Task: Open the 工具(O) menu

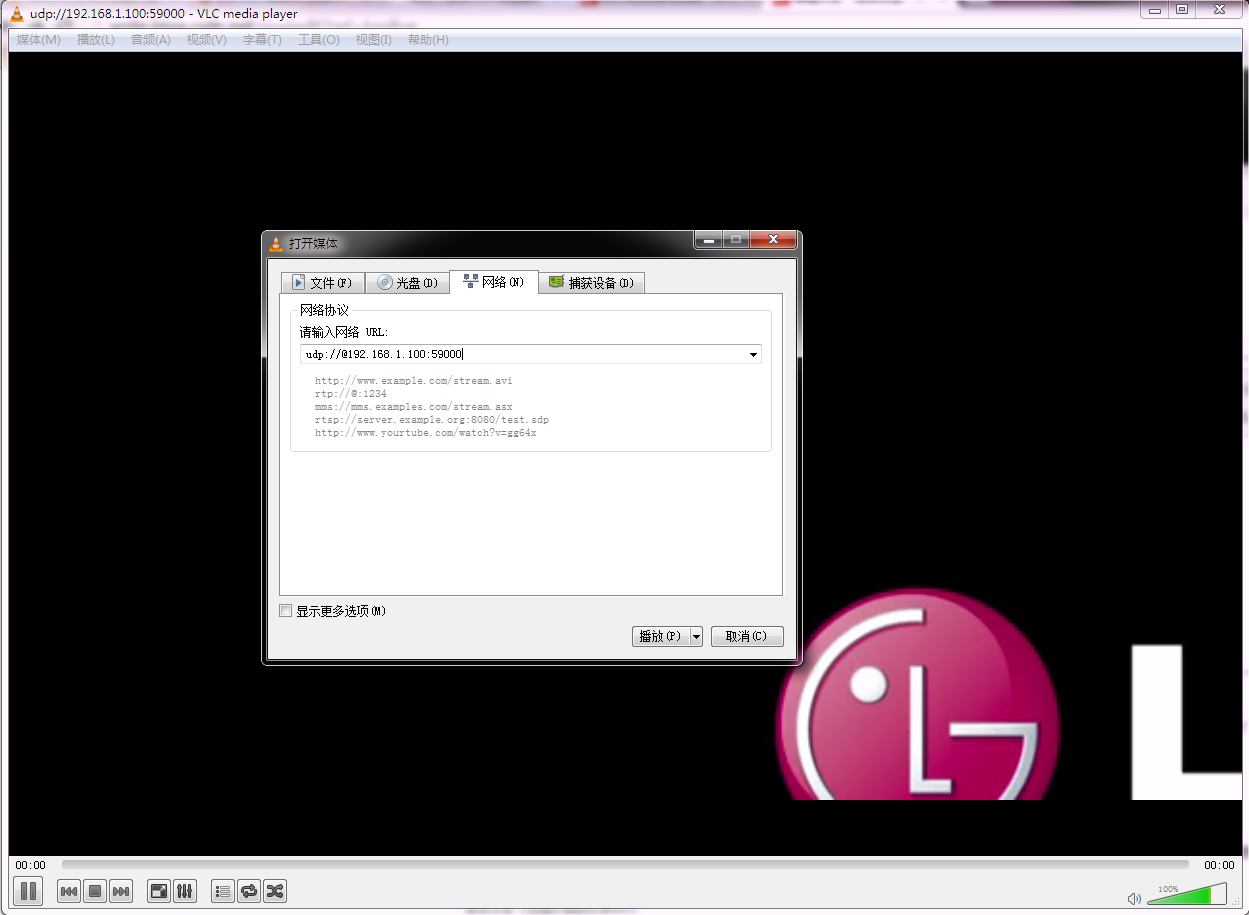Action: pyautogui.click(x=318, y=40)
